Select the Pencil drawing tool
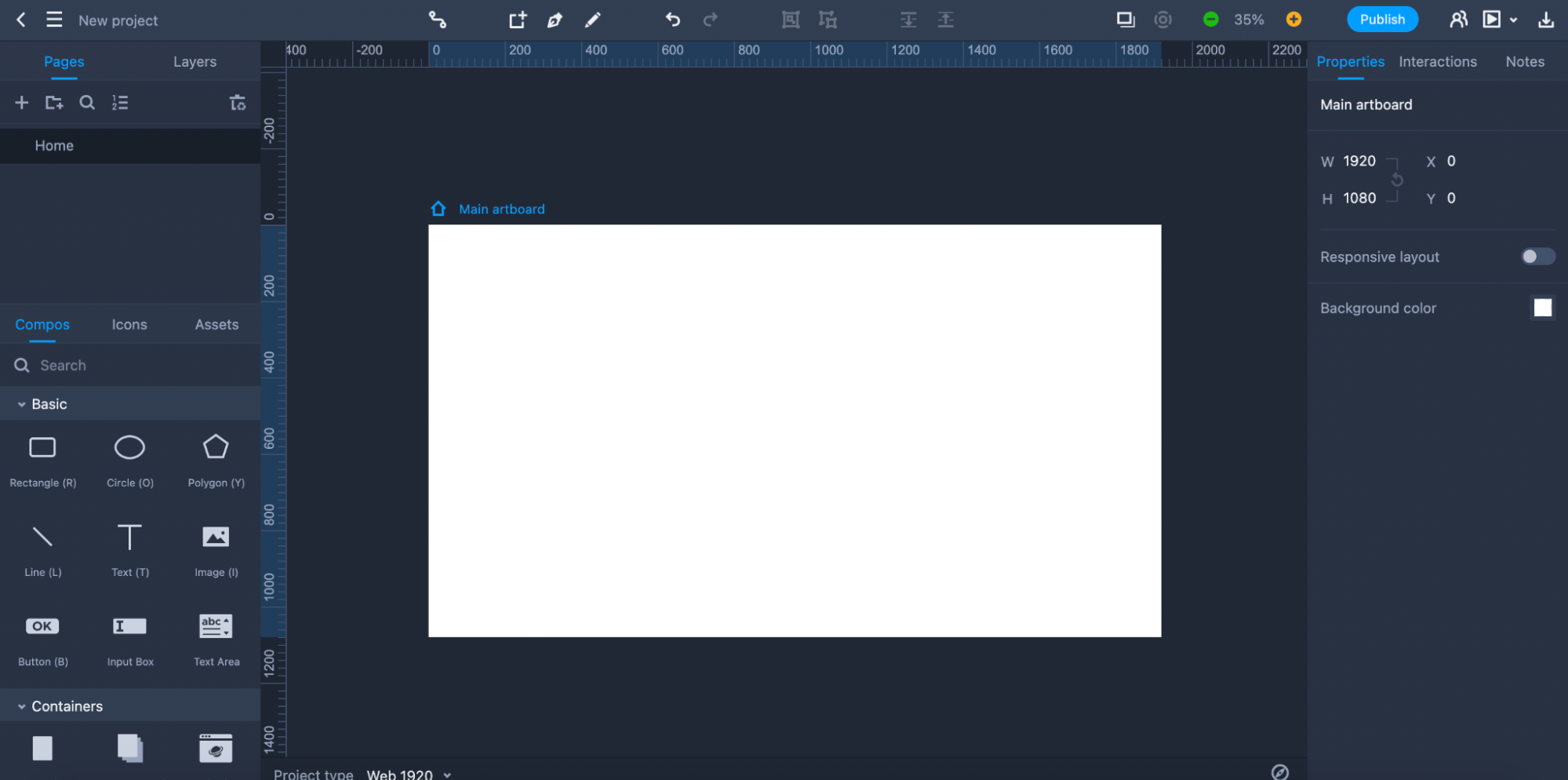 (593, 20)
